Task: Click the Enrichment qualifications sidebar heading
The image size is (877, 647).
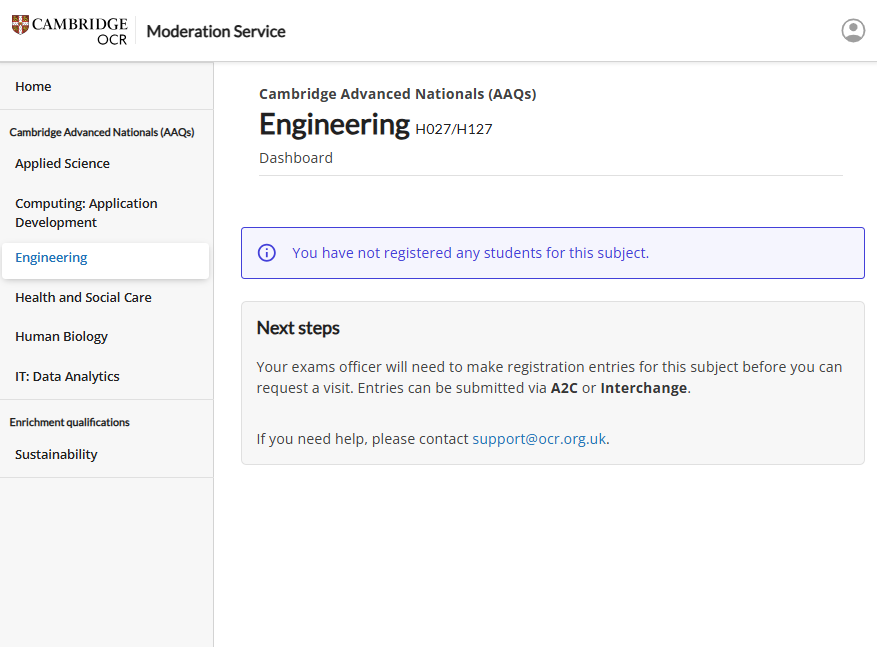Action: tap(69, 422)
